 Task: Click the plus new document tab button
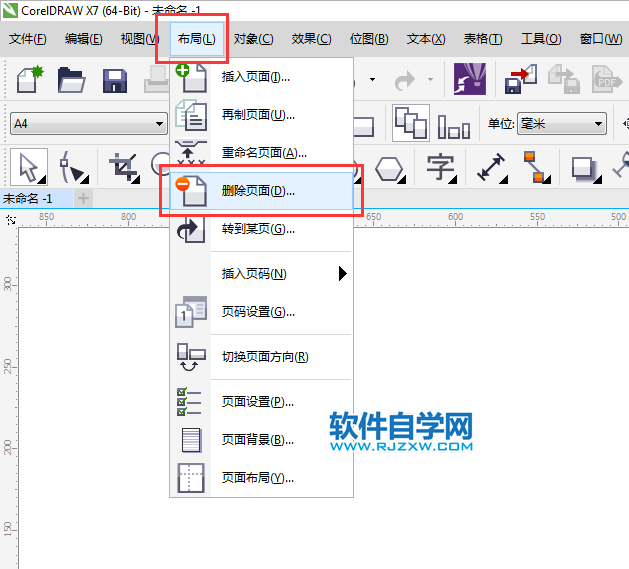83,198
